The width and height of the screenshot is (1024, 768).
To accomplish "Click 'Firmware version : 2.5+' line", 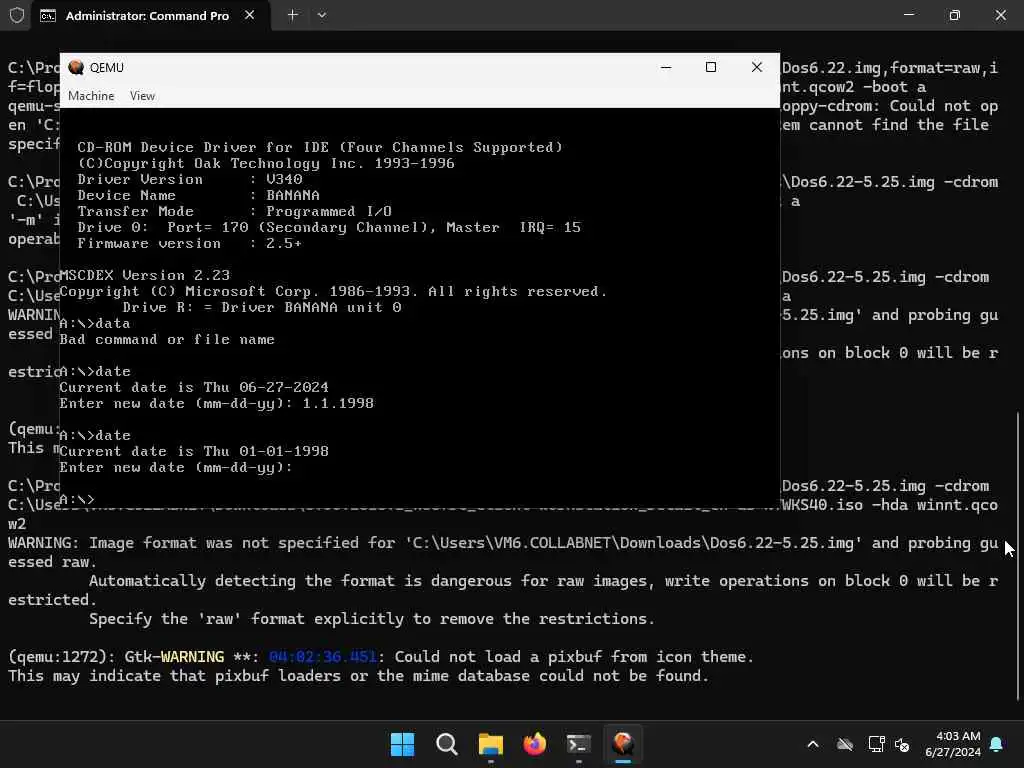I will pyautogui.click(x=189, y=243).
